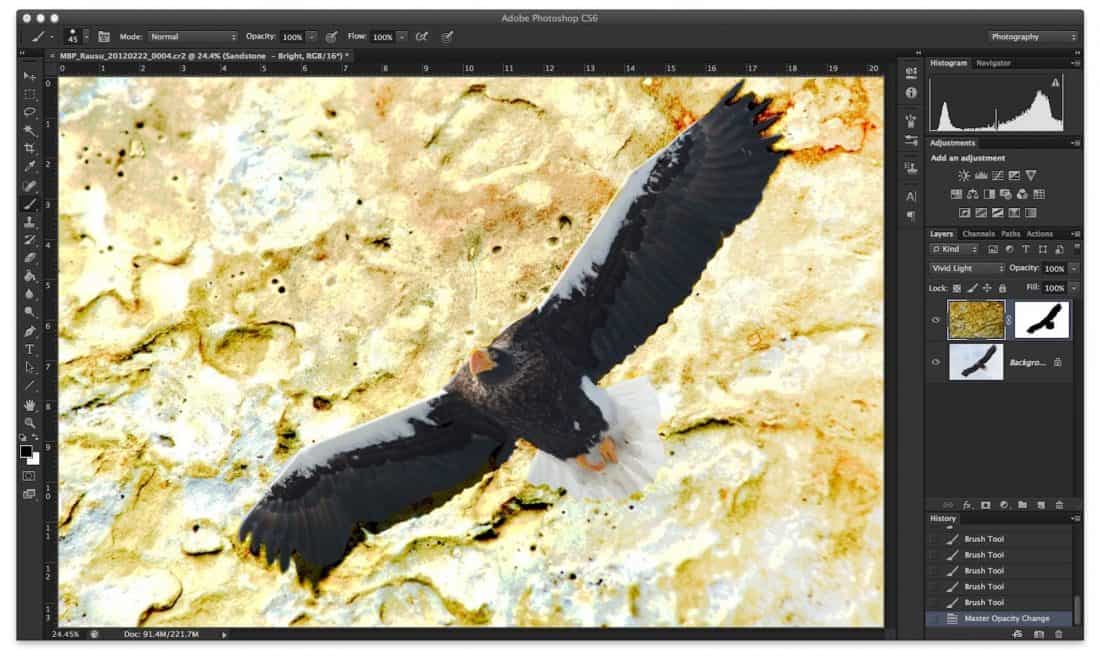The height and width of the screenshot is (661, 1100).
Task: Hide the Background layer visibility eye
Action: [936, 362]
